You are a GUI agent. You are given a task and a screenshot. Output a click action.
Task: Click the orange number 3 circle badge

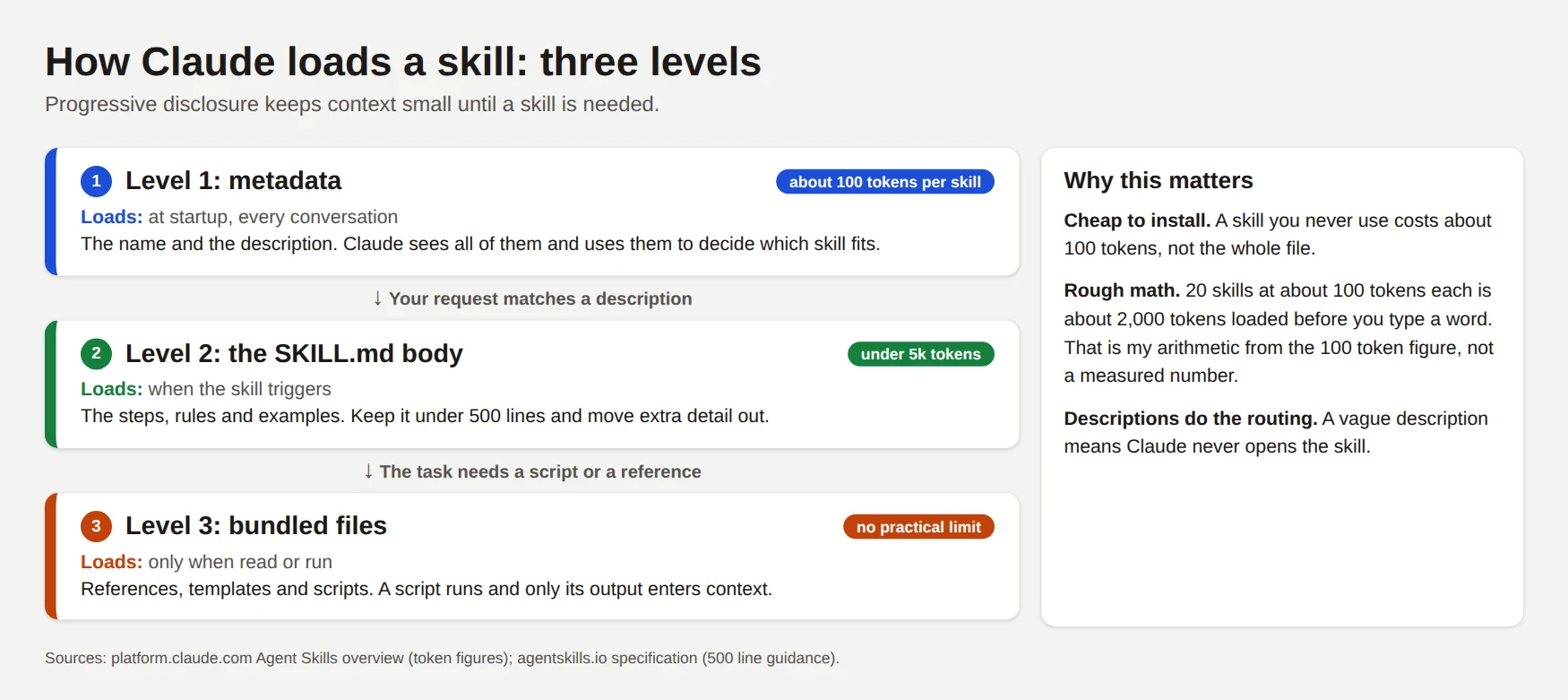point(97,526)
